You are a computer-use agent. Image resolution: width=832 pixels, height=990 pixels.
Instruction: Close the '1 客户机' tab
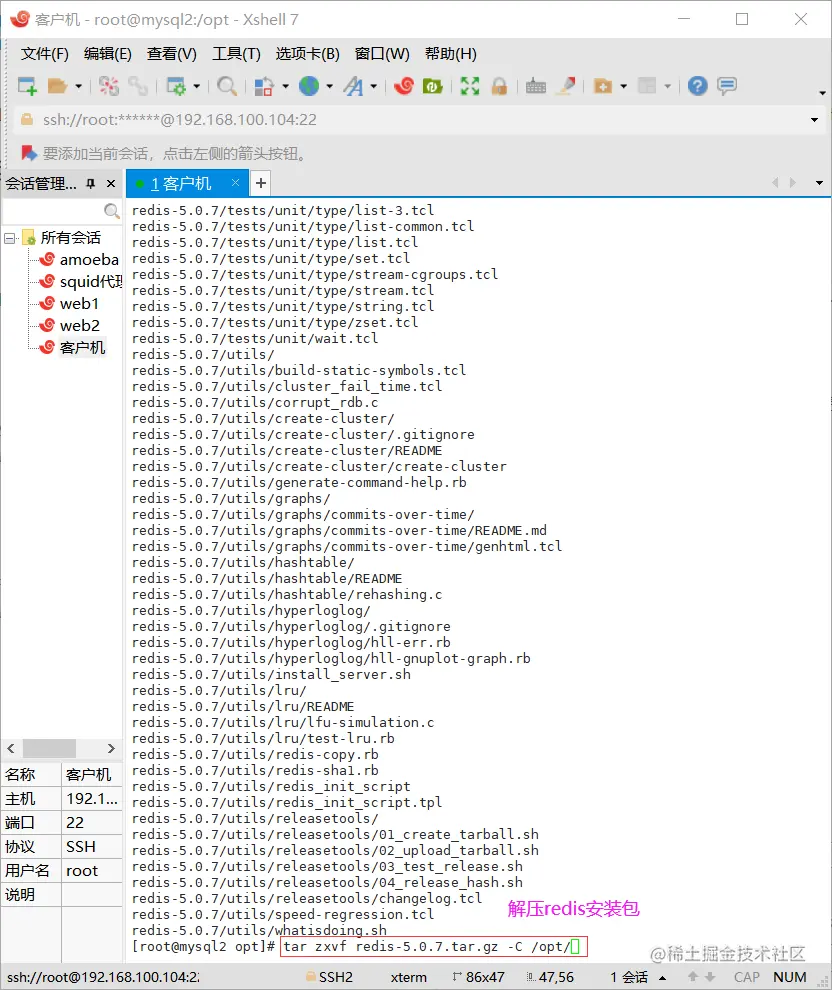coord(235,182)
